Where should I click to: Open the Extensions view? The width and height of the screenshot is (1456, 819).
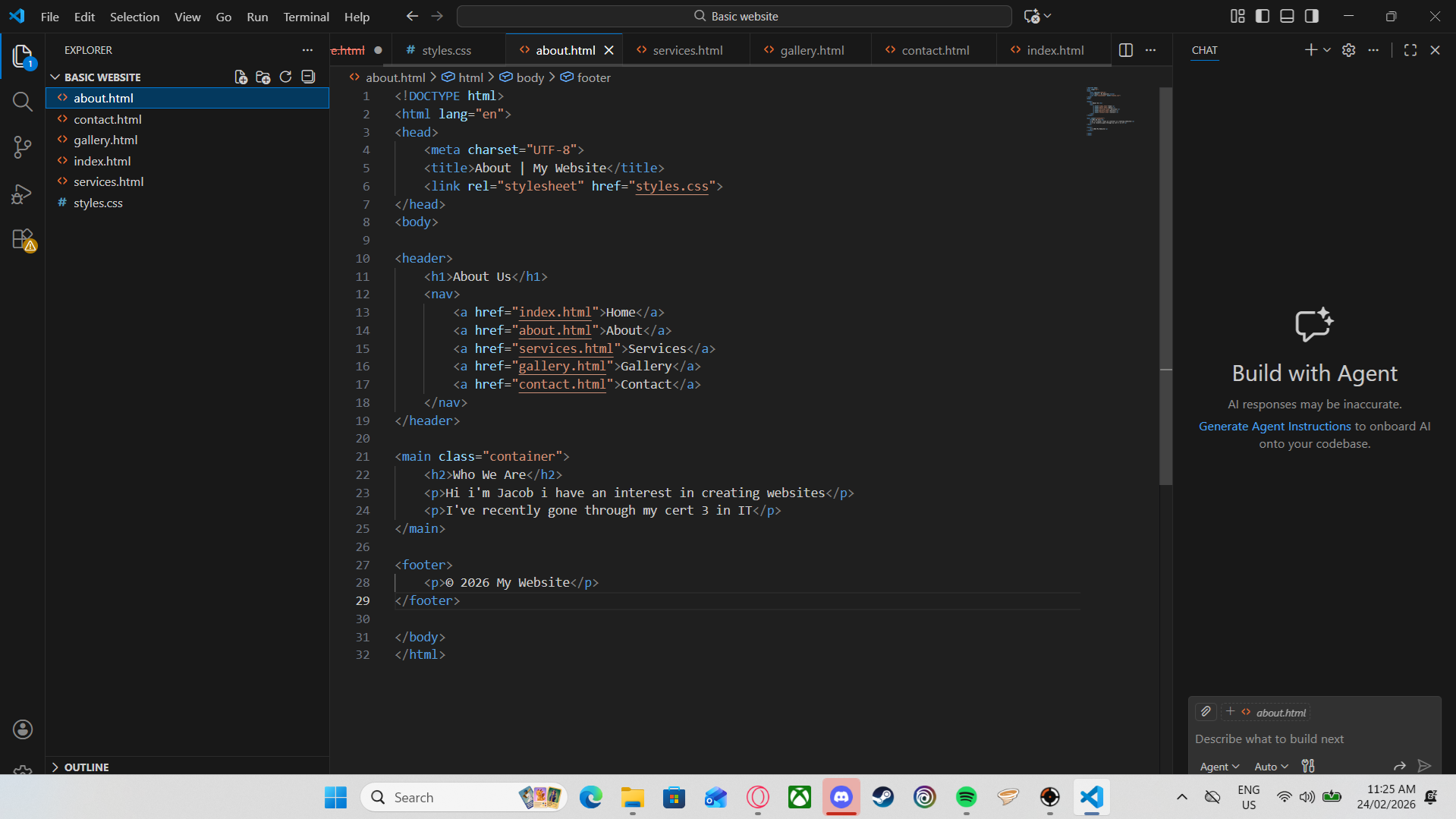23,240
